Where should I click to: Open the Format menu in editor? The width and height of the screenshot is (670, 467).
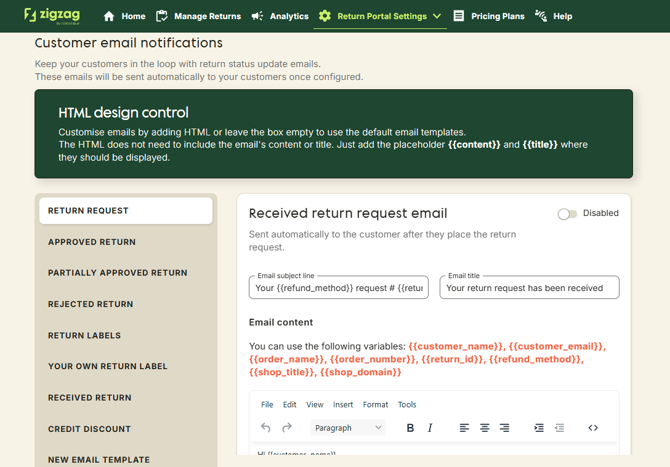click(x=375, y=405)
